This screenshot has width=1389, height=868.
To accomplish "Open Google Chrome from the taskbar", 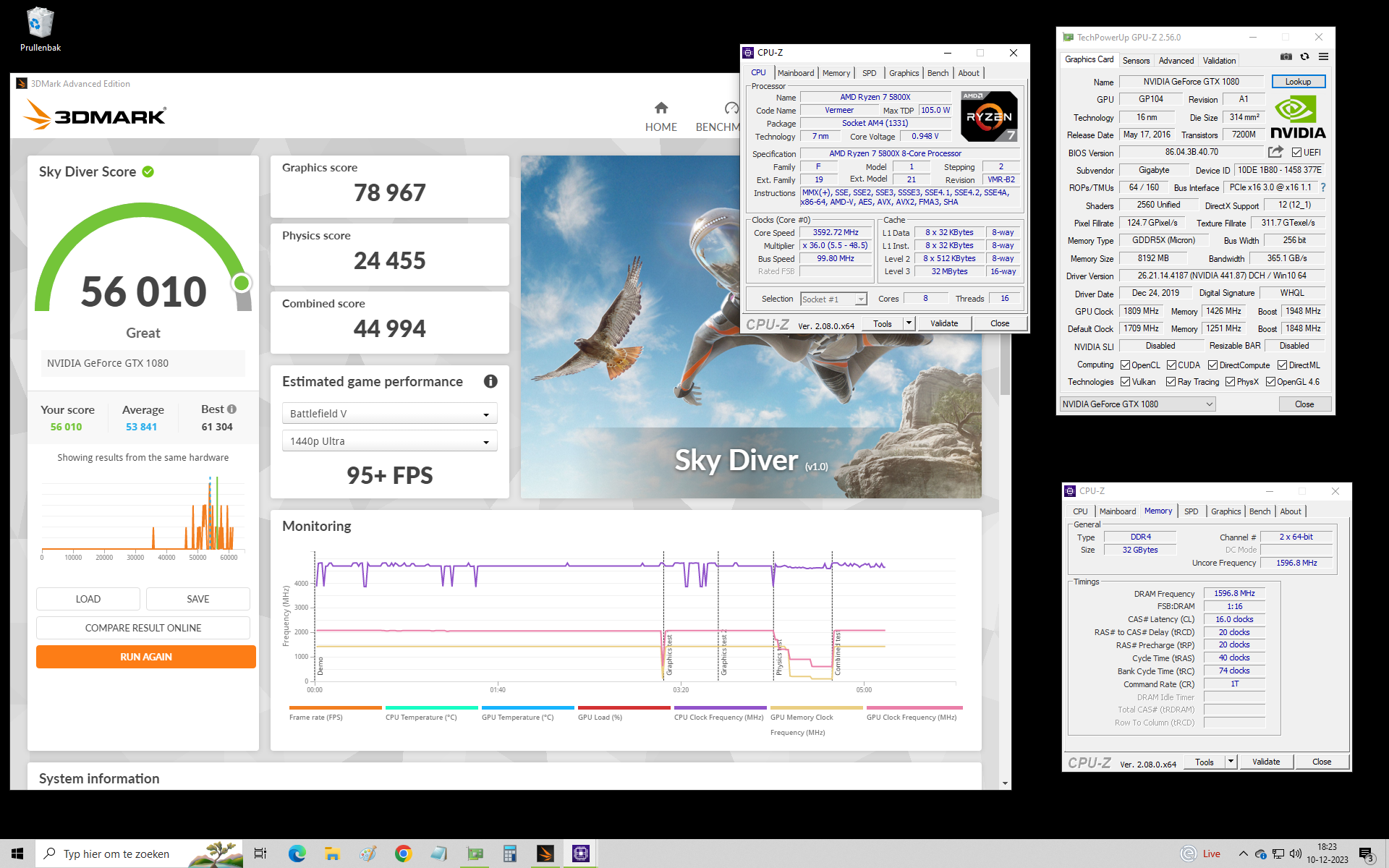I will pyautogui.click(x=403, y=854).
